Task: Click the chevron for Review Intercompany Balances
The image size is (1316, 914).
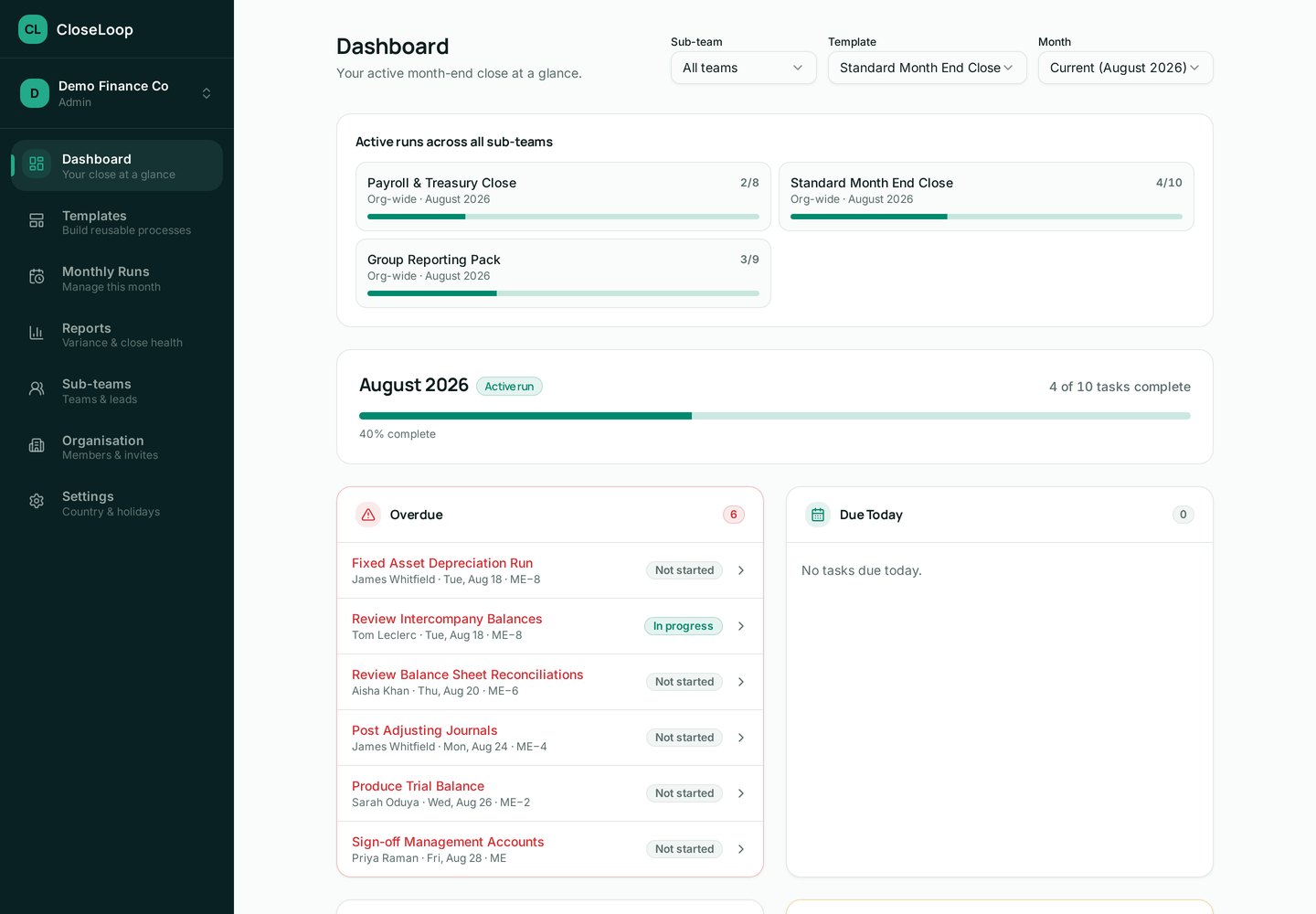Action: (x=741, y=626)
